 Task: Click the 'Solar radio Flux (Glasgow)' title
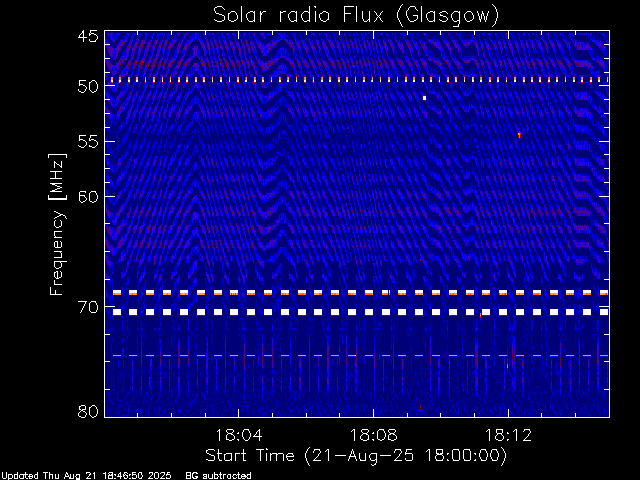point(356,16)
